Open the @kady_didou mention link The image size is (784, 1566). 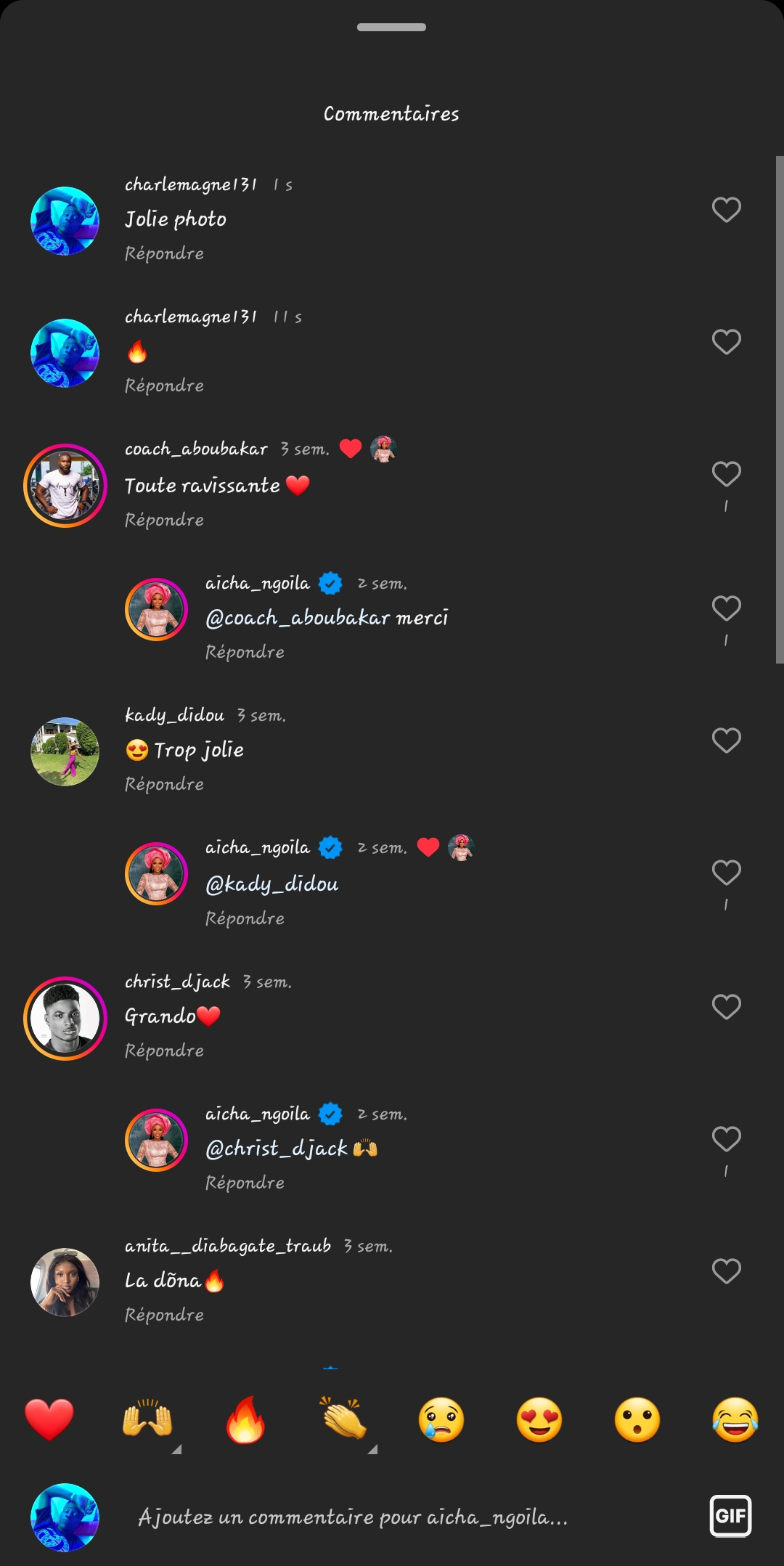pyautogui.click(x=272, y=884)
